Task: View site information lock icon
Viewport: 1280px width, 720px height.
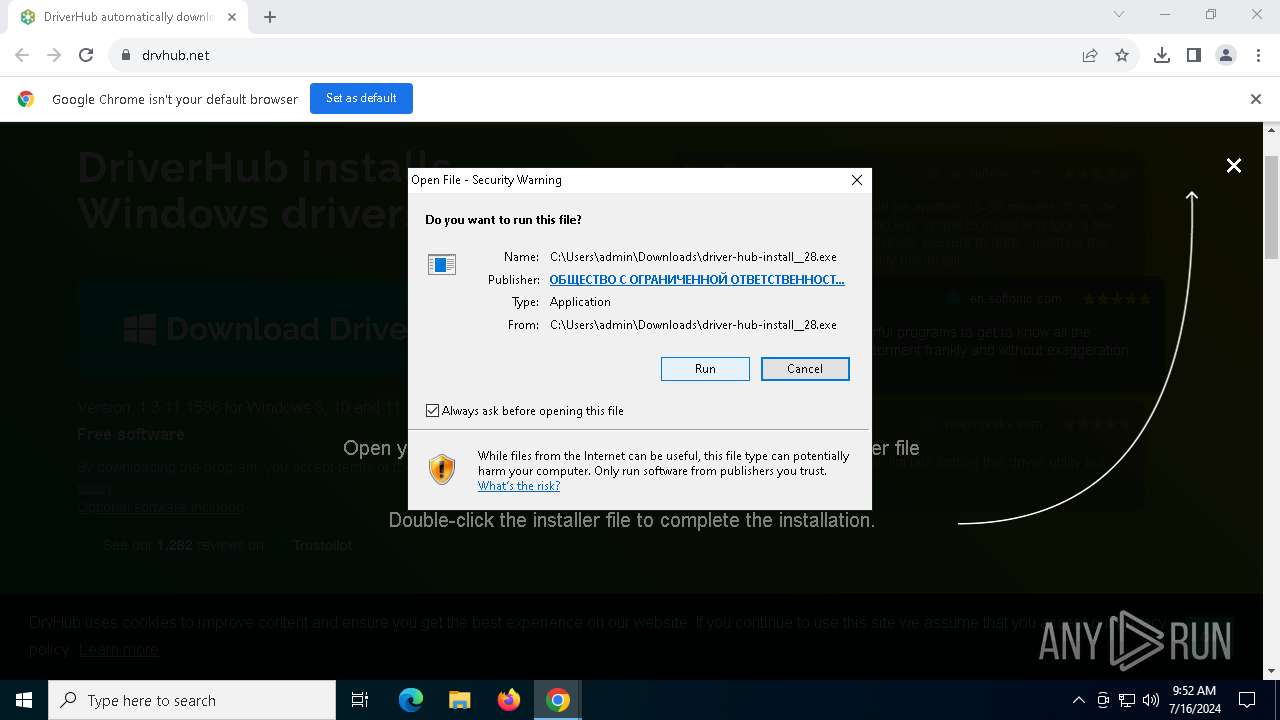Action: [126, 56]
